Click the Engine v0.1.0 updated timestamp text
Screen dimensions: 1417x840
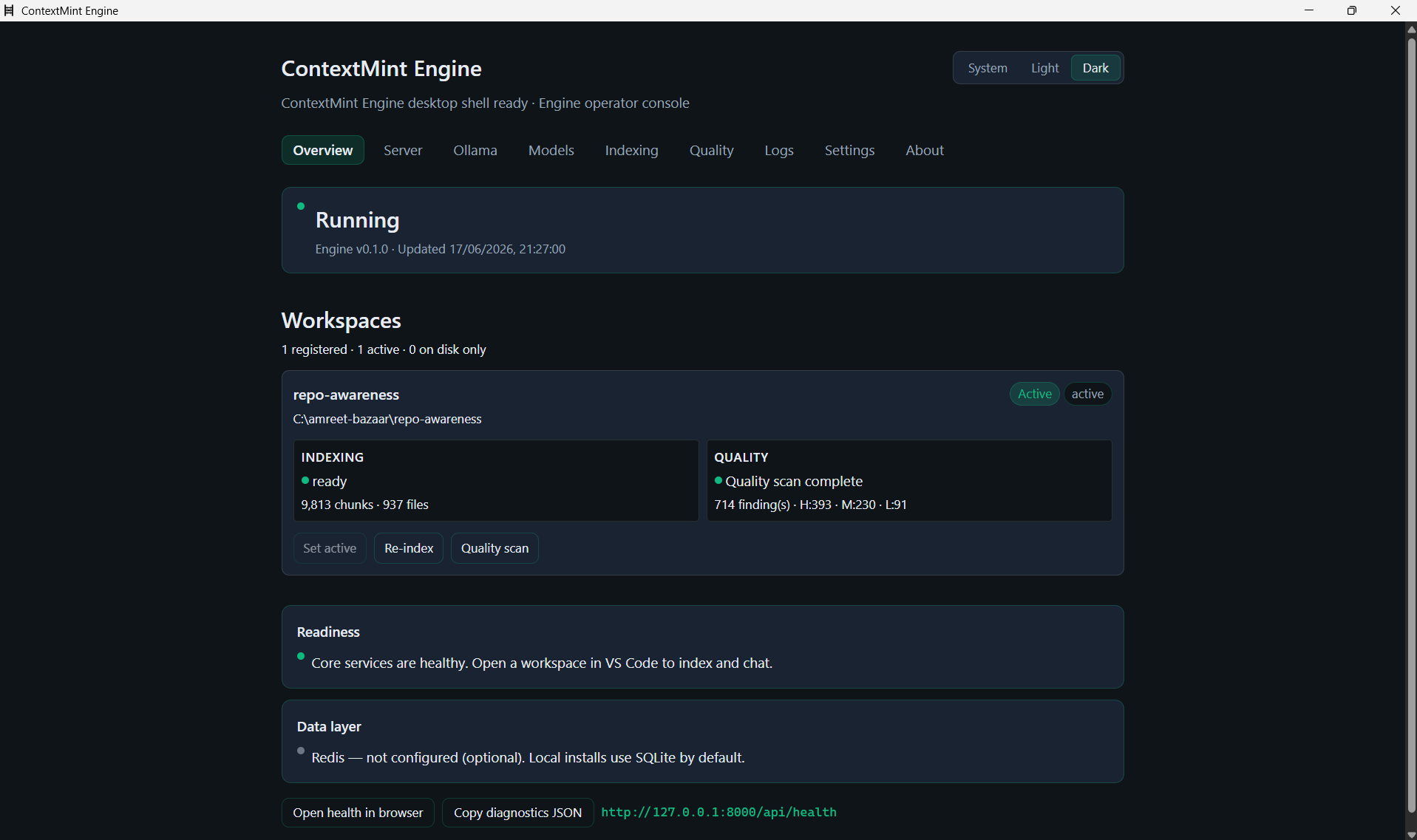click(x=441, y=249)
